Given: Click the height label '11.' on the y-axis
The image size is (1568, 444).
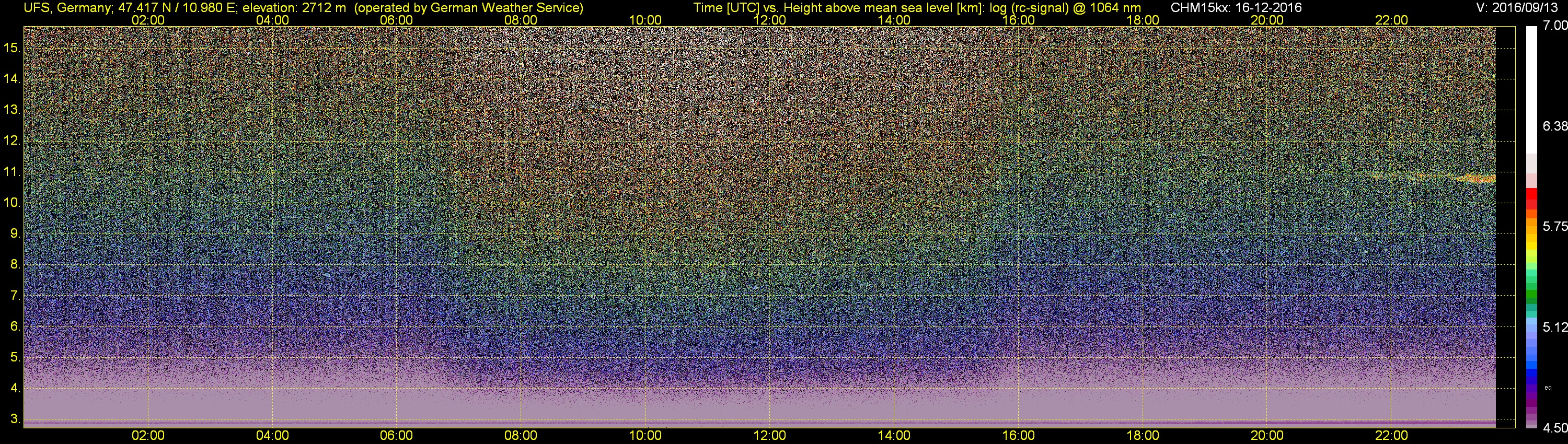Looking at the screenshot, I should click(11, 171).
